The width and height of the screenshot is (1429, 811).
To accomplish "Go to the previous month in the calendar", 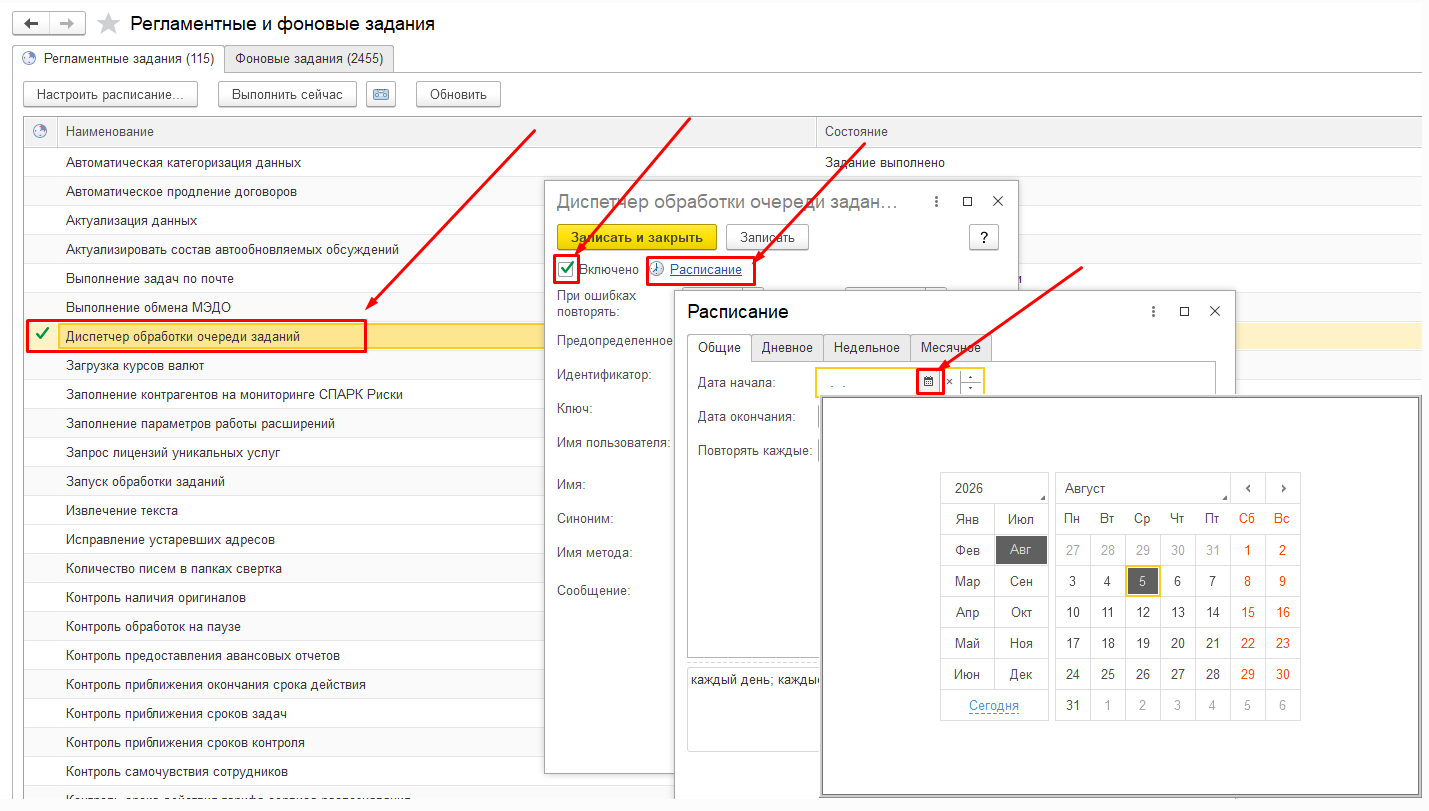I will click(1248, 488).
